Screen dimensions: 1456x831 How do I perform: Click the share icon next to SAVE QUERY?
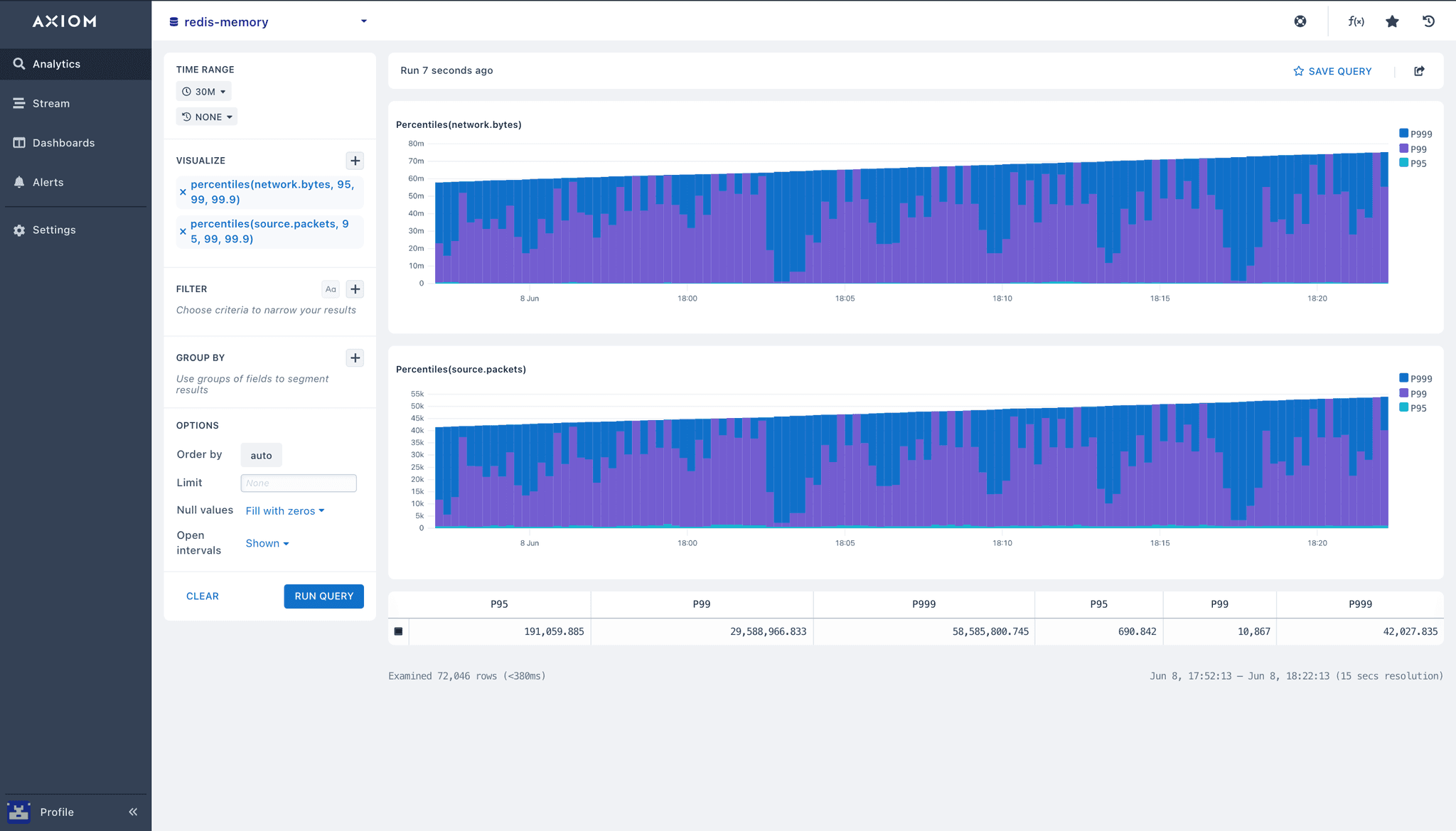(x=1419, y=70)
